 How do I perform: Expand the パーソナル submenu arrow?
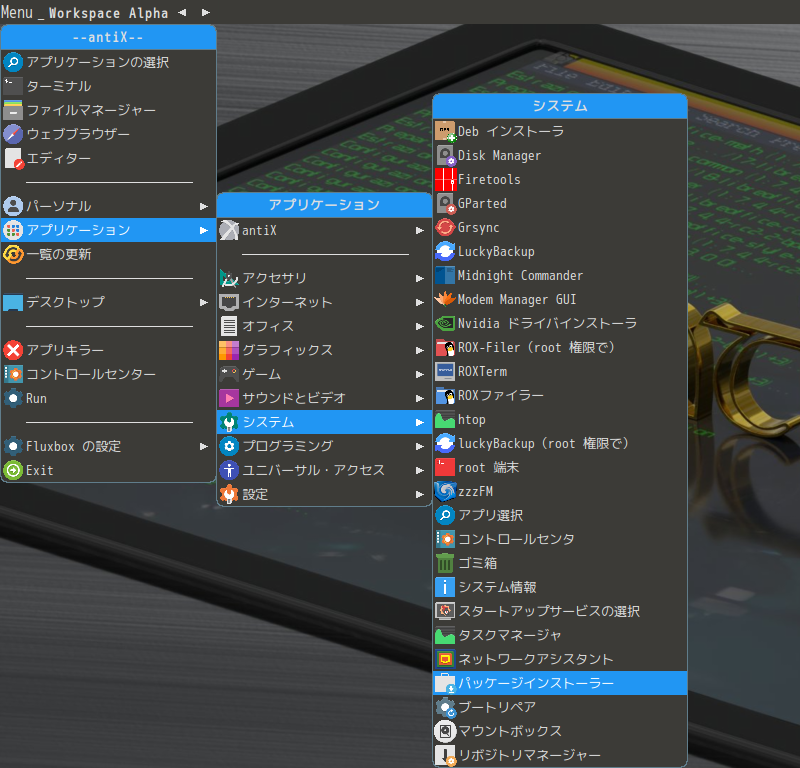(x=204, y=206)
